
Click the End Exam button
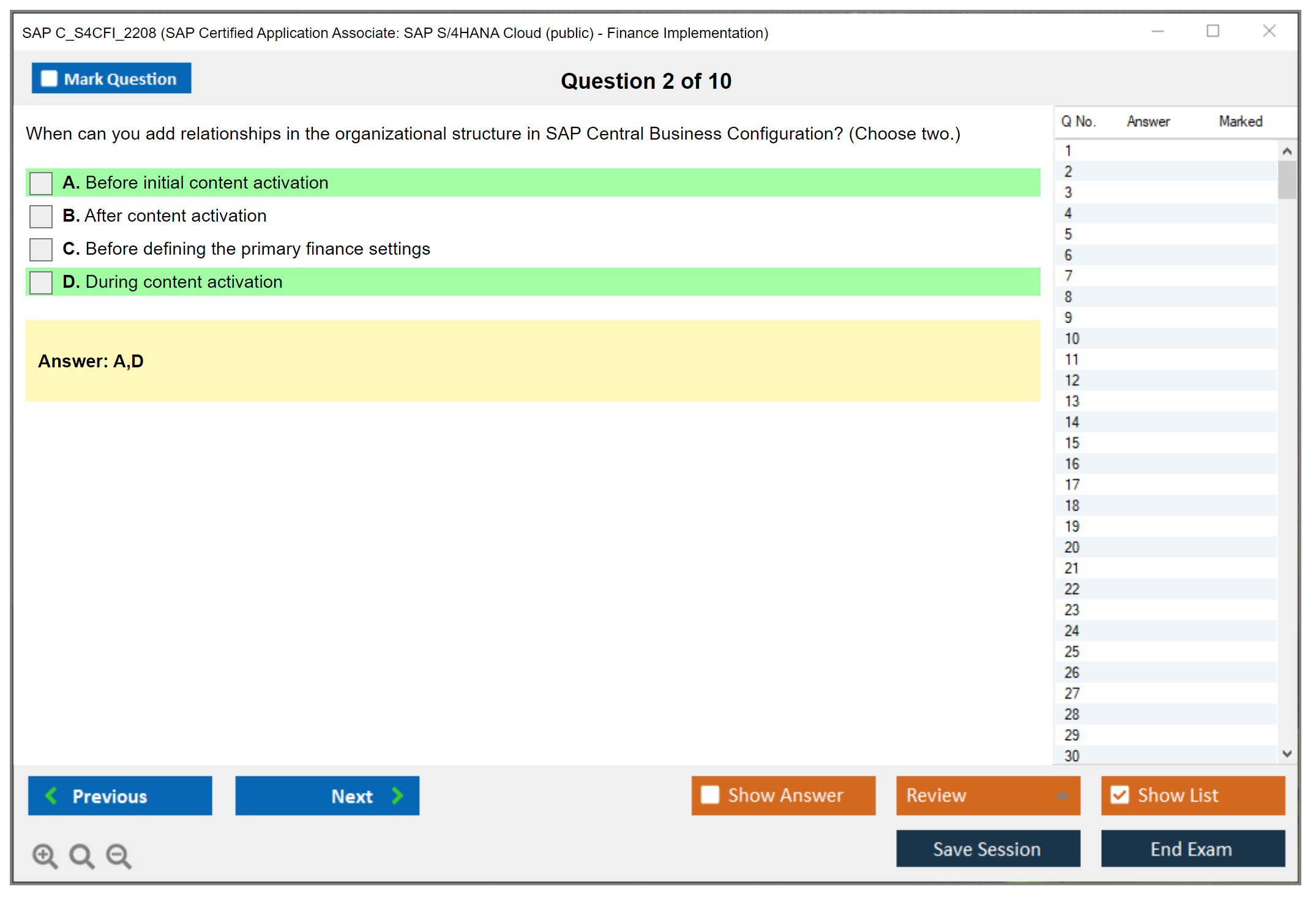click(x=1192, y=849)
